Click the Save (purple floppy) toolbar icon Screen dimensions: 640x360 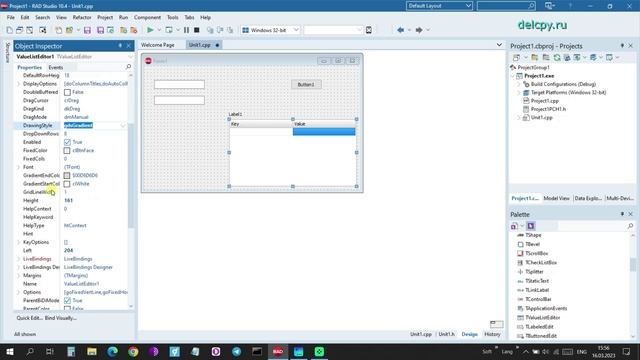coord(87,30)
